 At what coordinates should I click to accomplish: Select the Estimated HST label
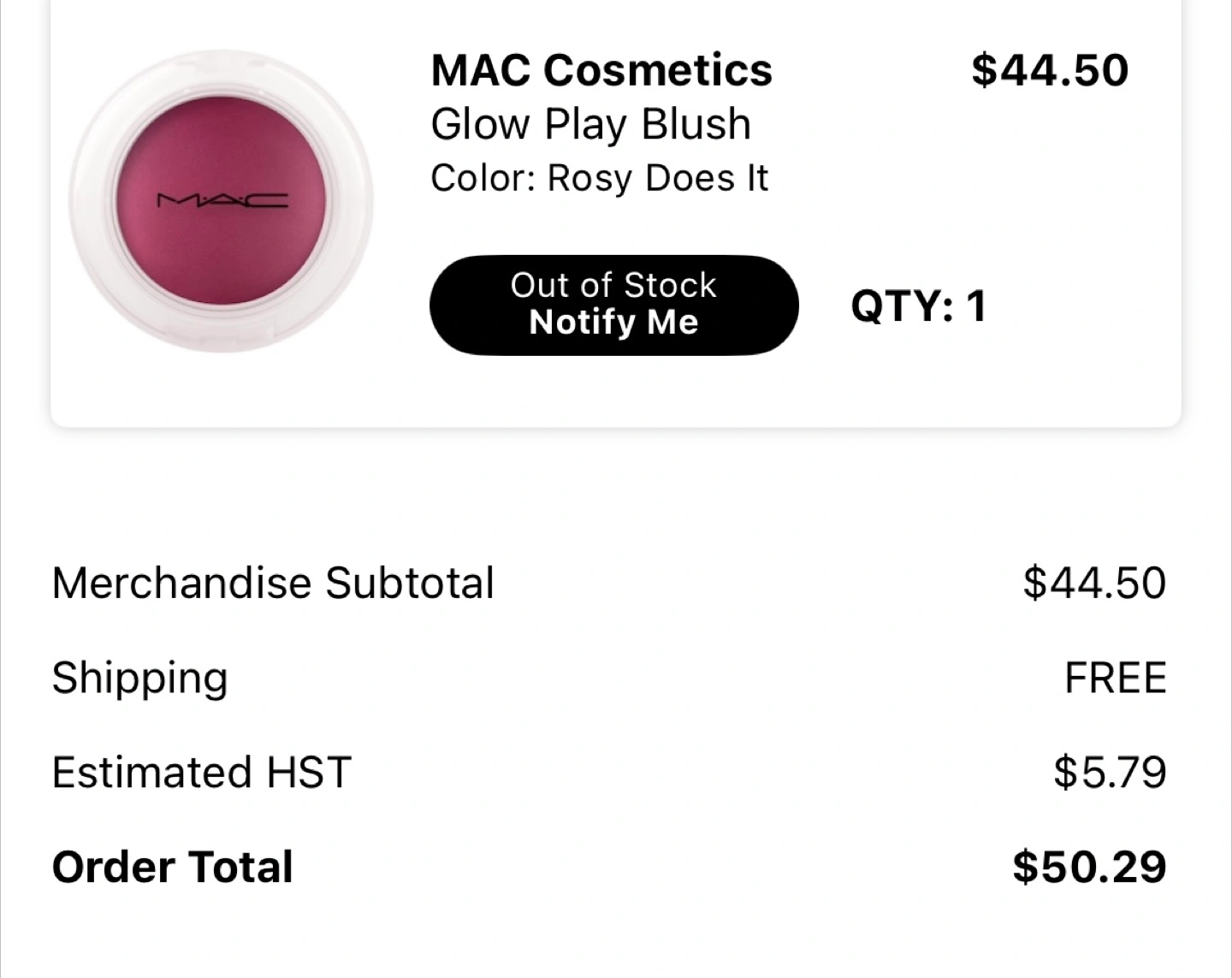pyautogui.click(x=201, y=772)
